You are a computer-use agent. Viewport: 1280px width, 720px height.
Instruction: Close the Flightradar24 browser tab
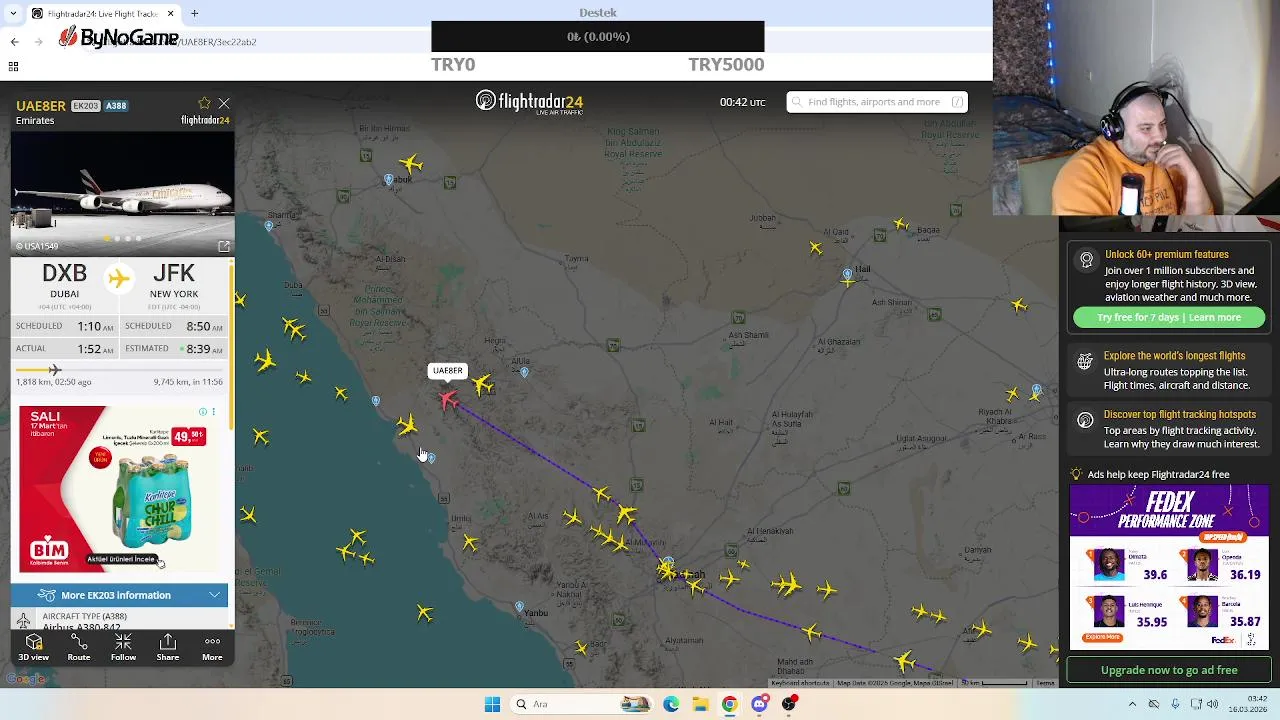click(x=170, y=13)
